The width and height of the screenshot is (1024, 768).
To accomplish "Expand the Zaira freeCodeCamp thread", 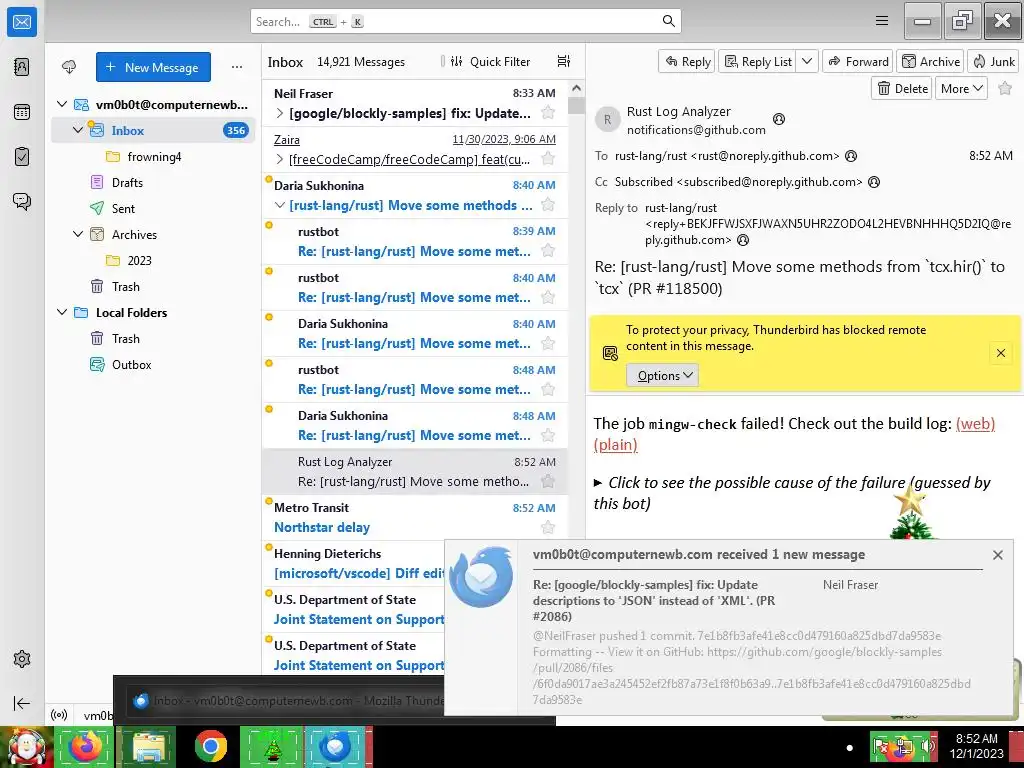I will (x=280, y=159).
